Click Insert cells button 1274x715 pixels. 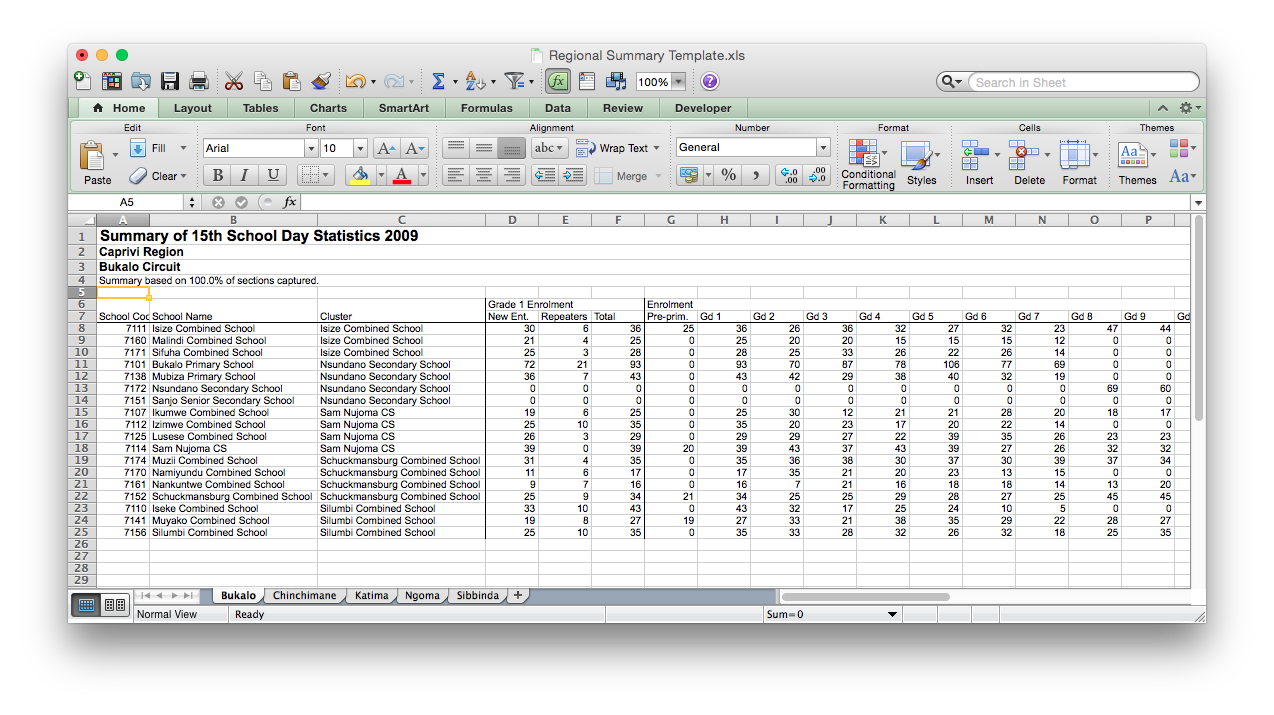click(979, 163)
